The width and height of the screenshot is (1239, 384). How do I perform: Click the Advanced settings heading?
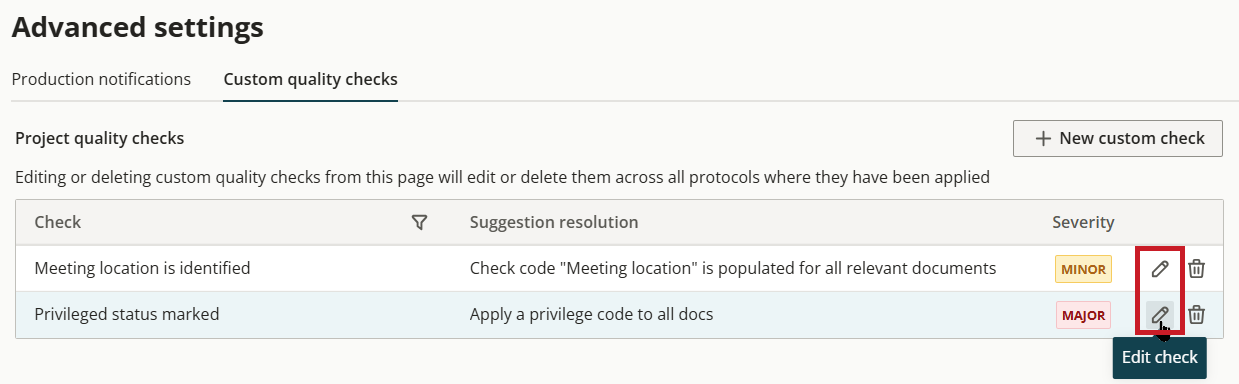[x=138, y=27]
